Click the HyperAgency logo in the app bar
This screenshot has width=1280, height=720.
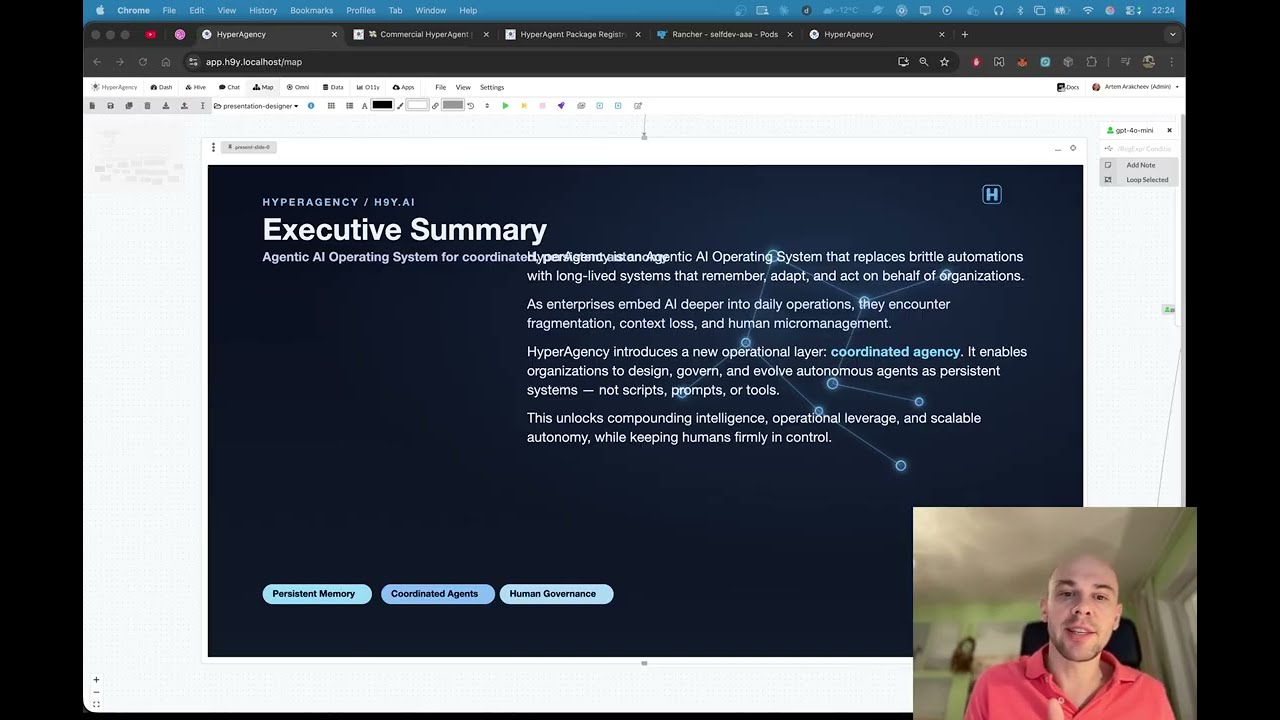(115, 87)
